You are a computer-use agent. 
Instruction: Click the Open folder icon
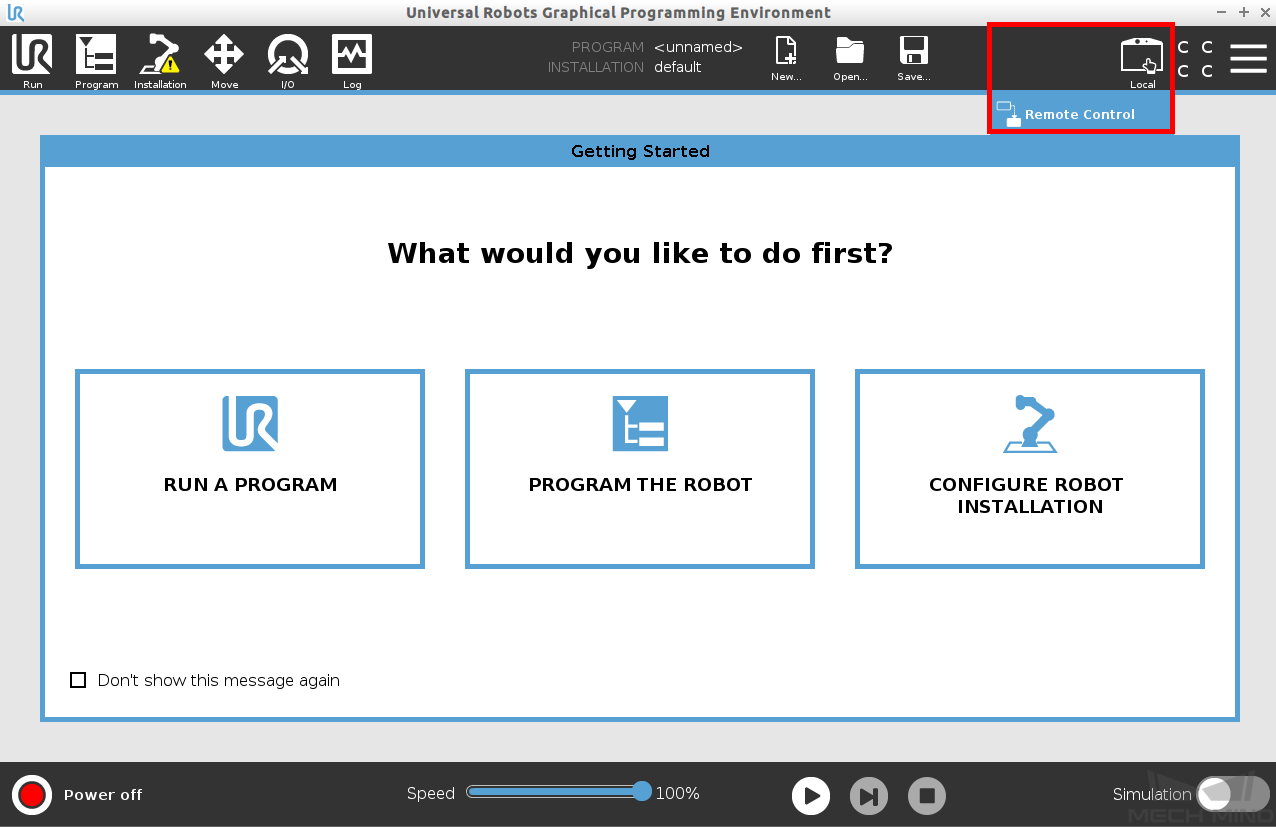[x=850, y=59]
